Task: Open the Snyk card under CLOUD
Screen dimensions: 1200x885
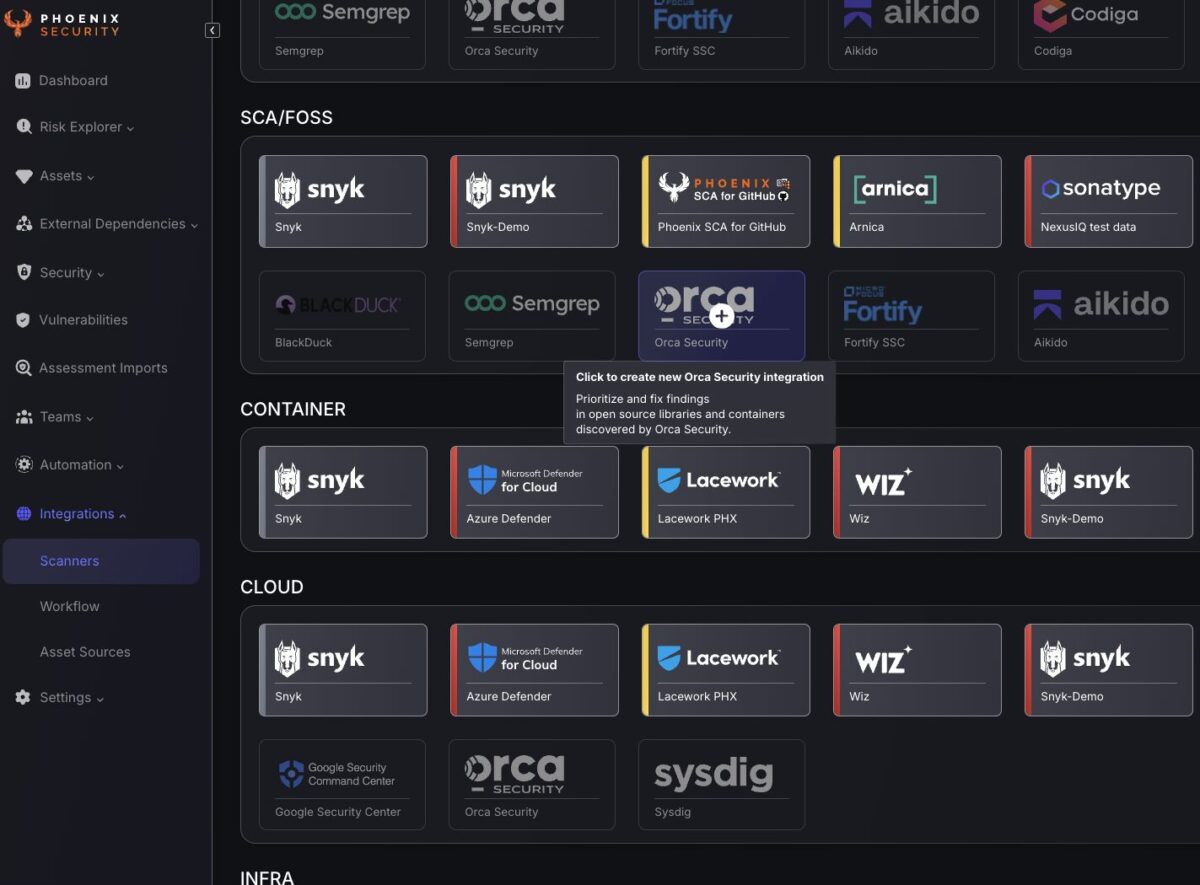Action: coord(343,670)
